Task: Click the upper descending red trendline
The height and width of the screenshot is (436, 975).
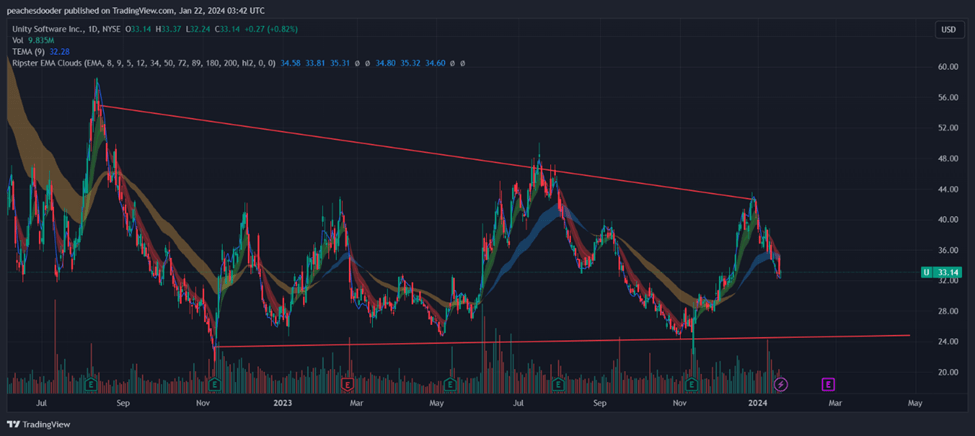Action: click(x=427, y=152)
